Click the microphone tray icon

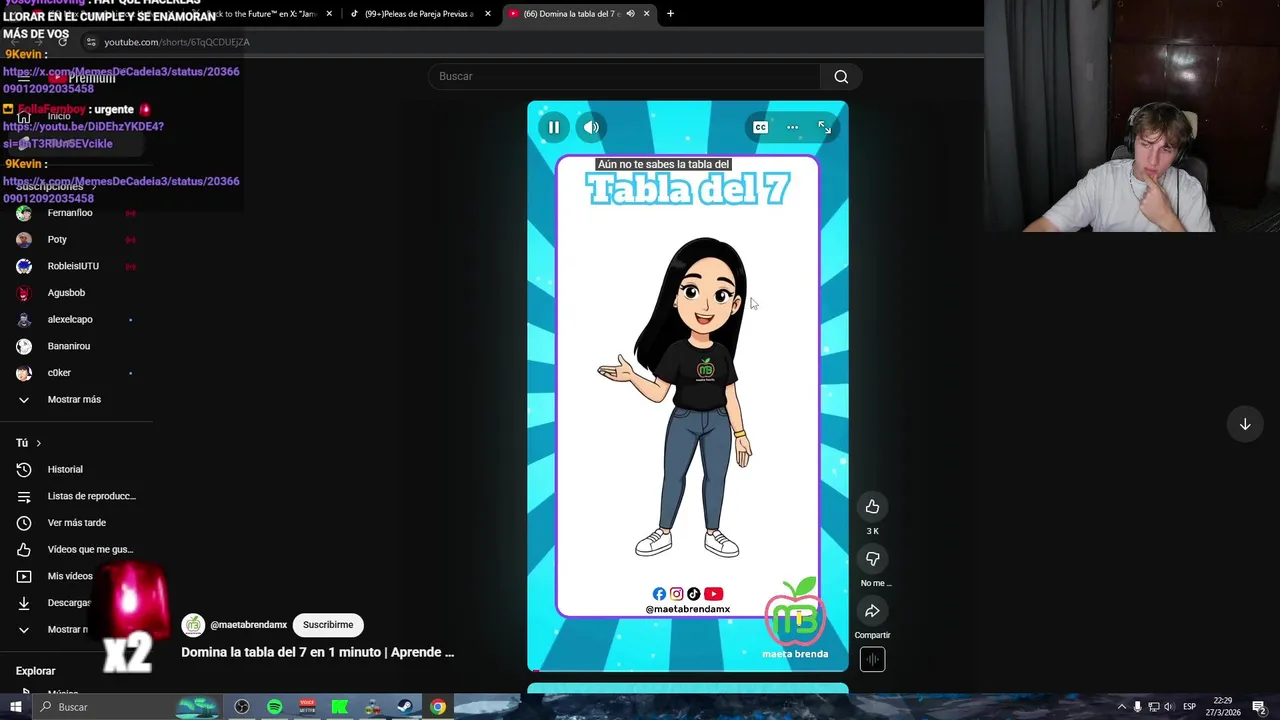[1137, 707]
